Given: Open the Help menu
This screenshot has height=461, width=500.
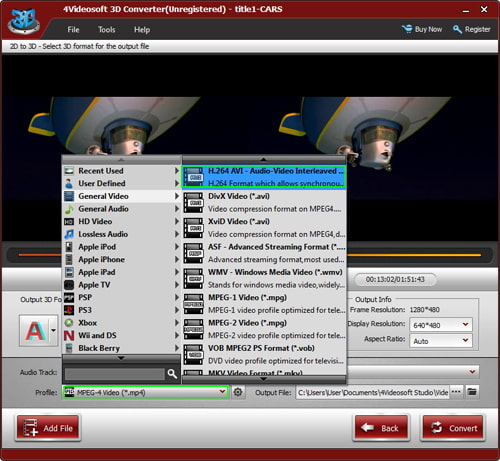Looking at the screenshot, I should point(142,30).
